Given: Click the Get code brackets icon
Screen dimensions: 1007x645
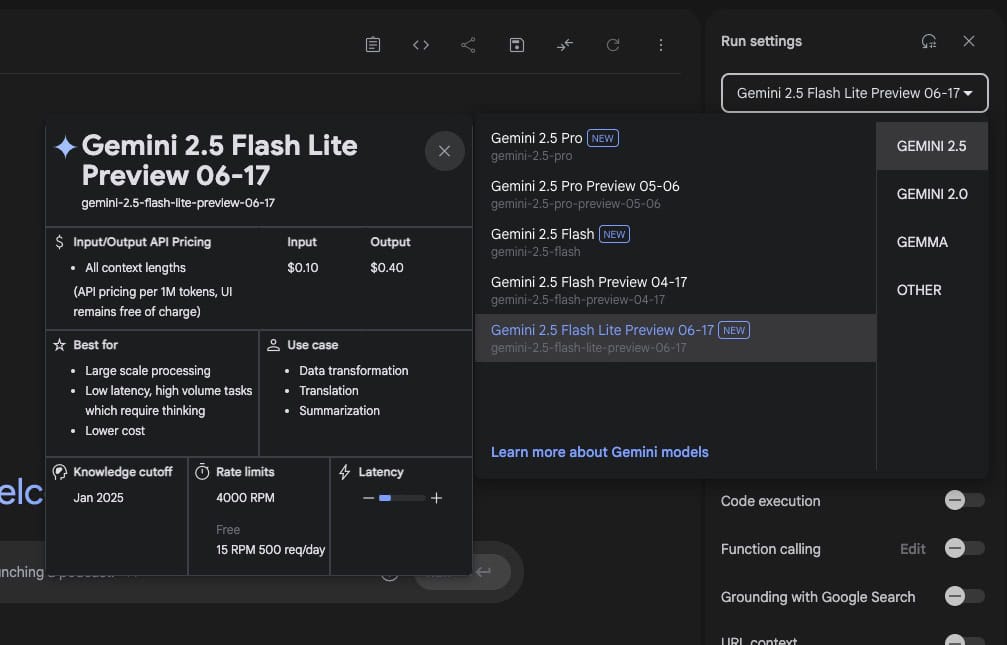Looking at the screenshot, I should click(x=421, y=45).
